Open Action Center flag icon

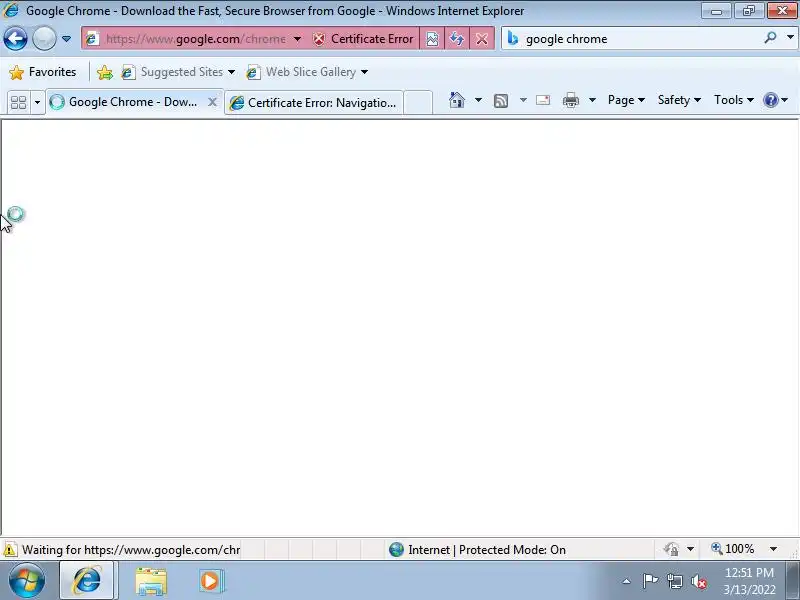[x=650, y=581]
